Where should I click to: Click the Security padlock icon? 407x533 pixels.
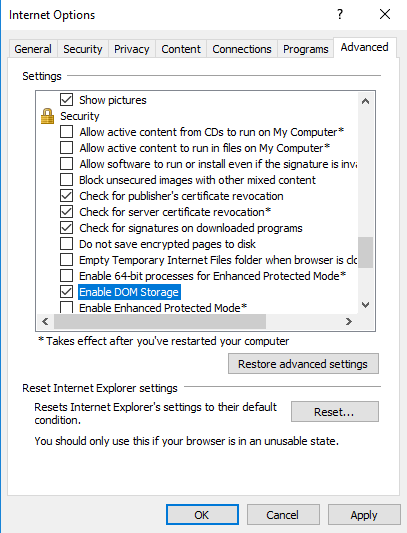(47, 116)
